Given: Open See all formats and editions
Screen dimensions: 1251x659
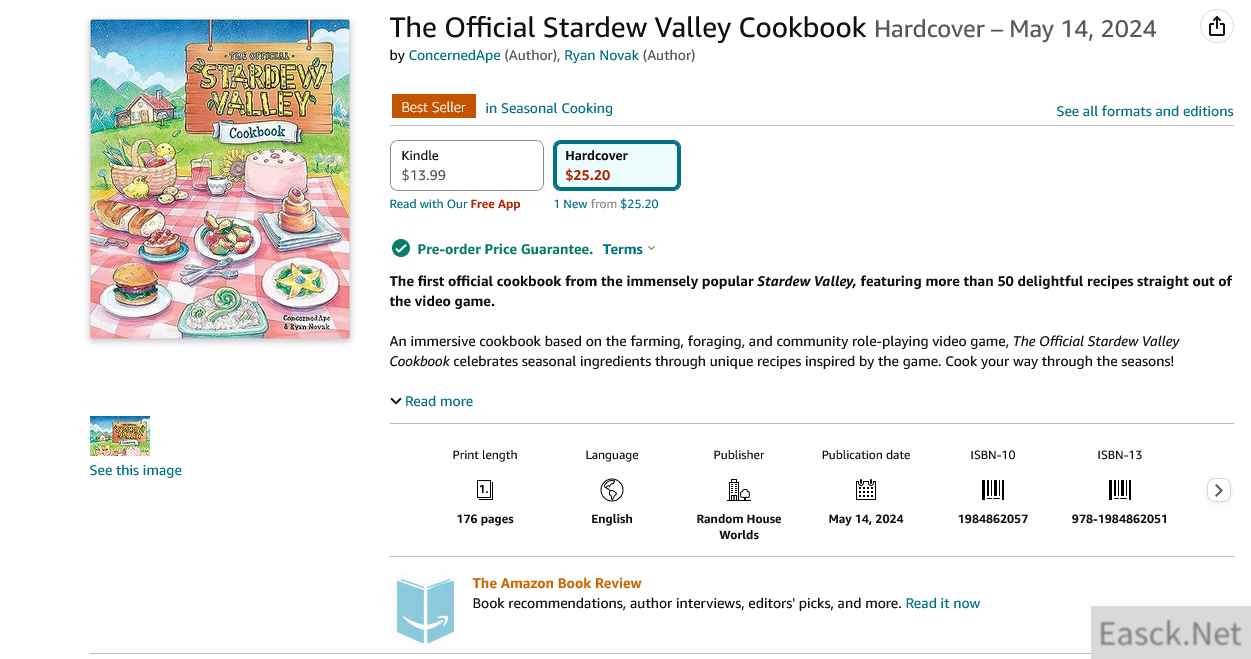Looking at the screenshot, I should (x=1144, y=111).
